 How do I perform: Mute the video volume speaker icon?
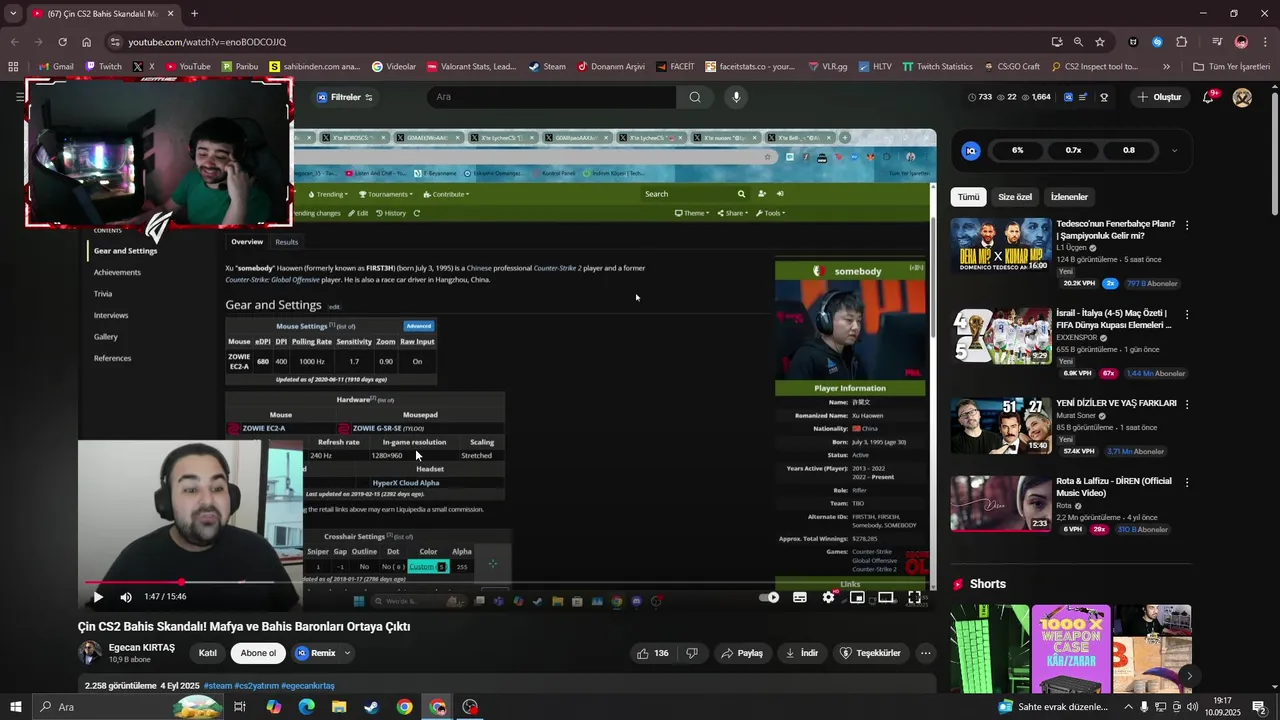tap(126, 597)
